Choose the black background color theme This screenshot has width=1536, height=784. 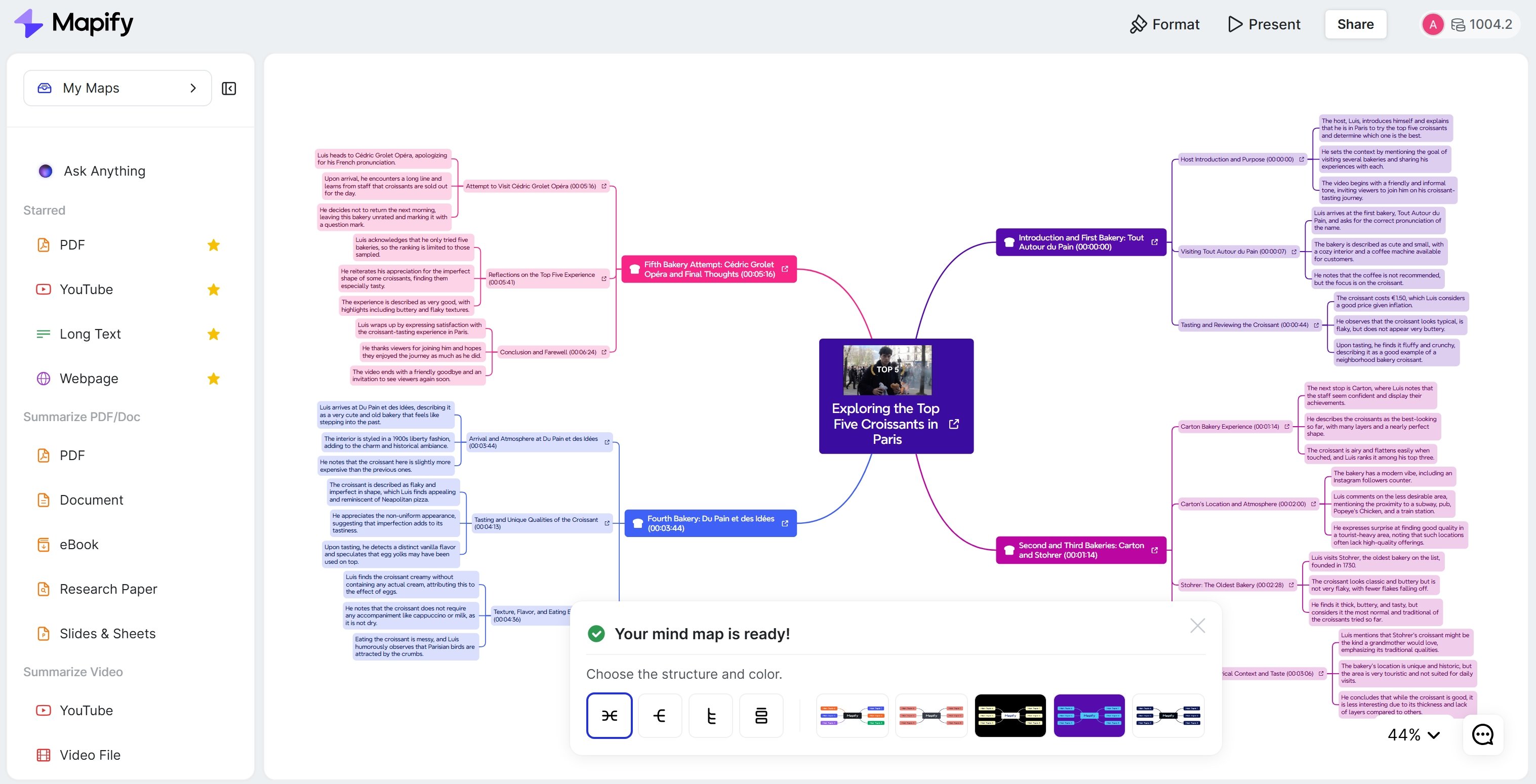click(x=1009, y=716)
